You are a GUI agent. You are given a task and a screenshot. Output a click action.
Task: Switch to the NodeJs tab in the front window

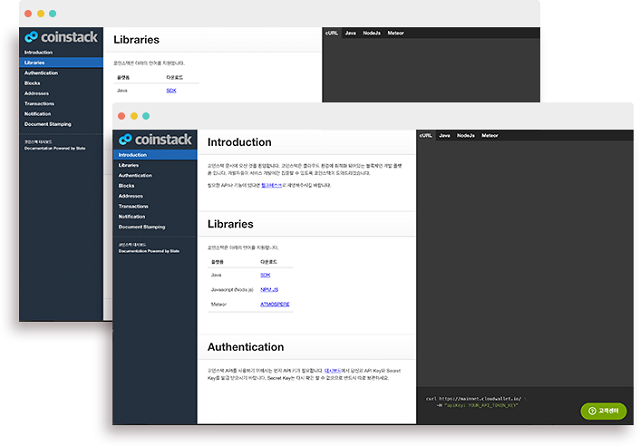[x=466, y=135]
